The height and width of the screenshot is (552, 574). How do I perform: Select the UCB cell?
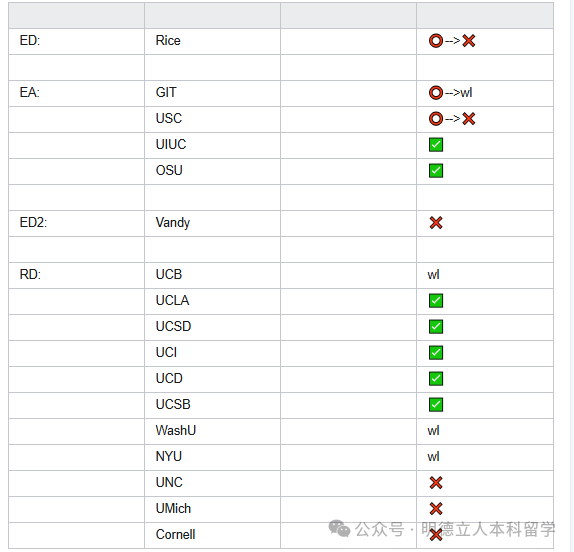tap(212, 275)
